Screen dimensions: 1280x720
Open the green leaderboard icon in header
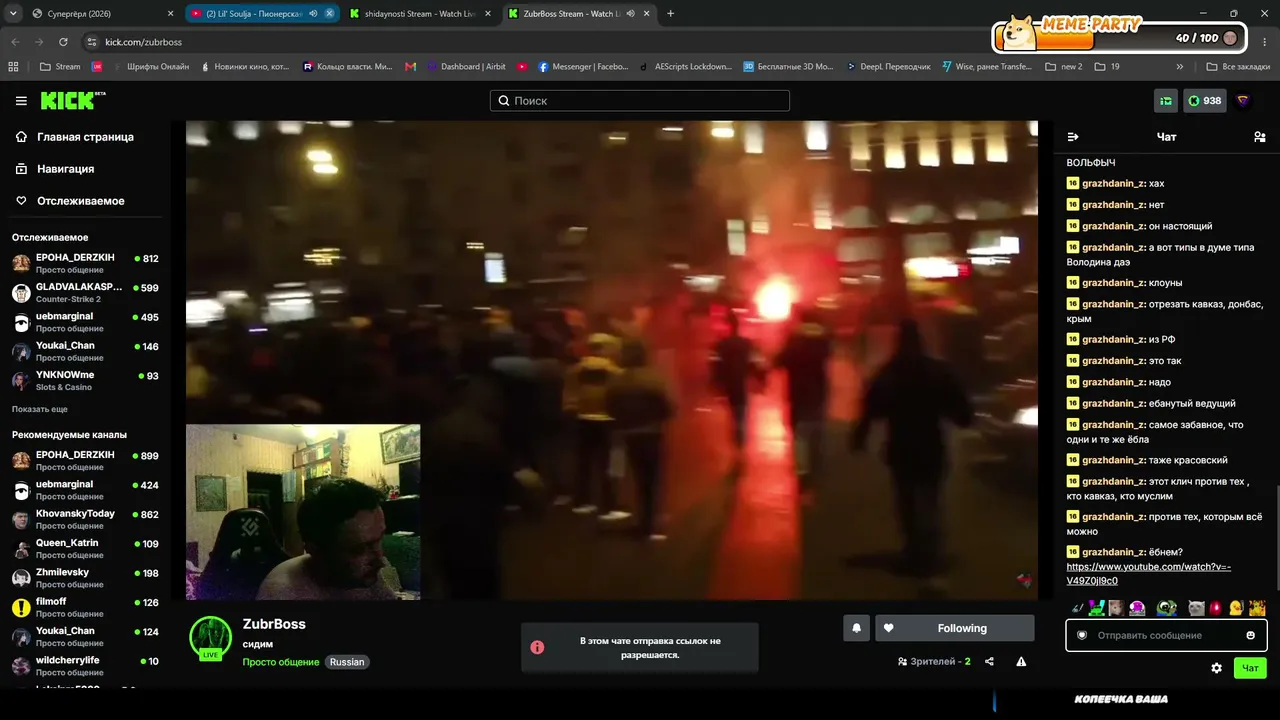1165,101
